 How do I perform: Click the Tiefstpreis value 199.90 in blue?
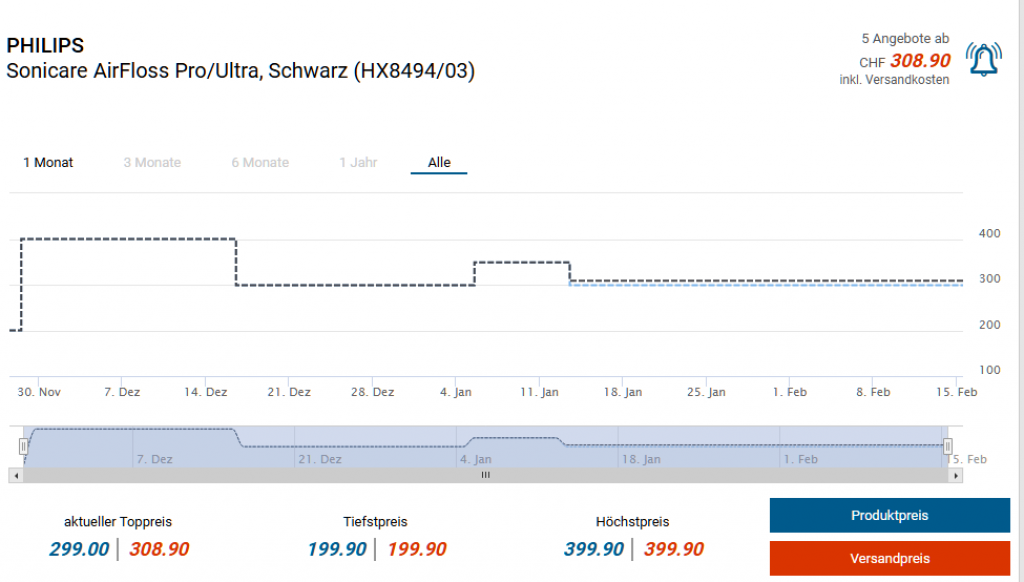tap(338, 549)
